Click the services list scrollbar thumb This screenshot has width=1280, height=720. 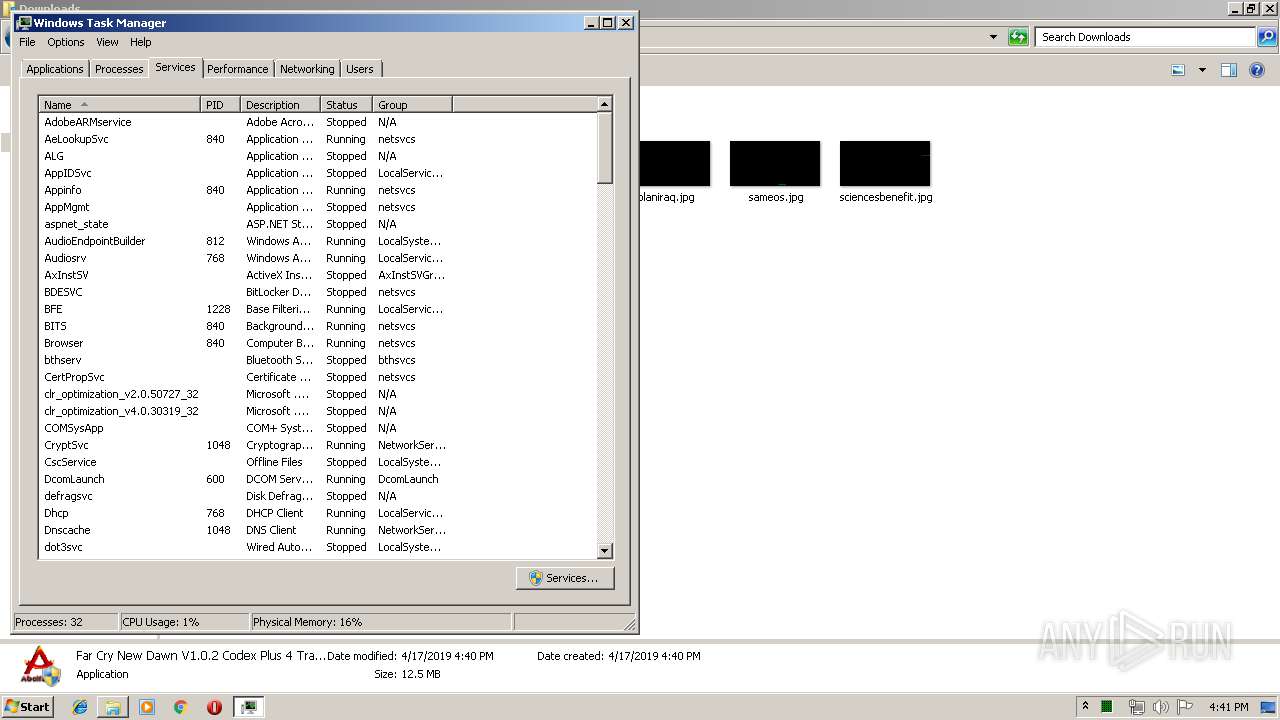(604, 148)
